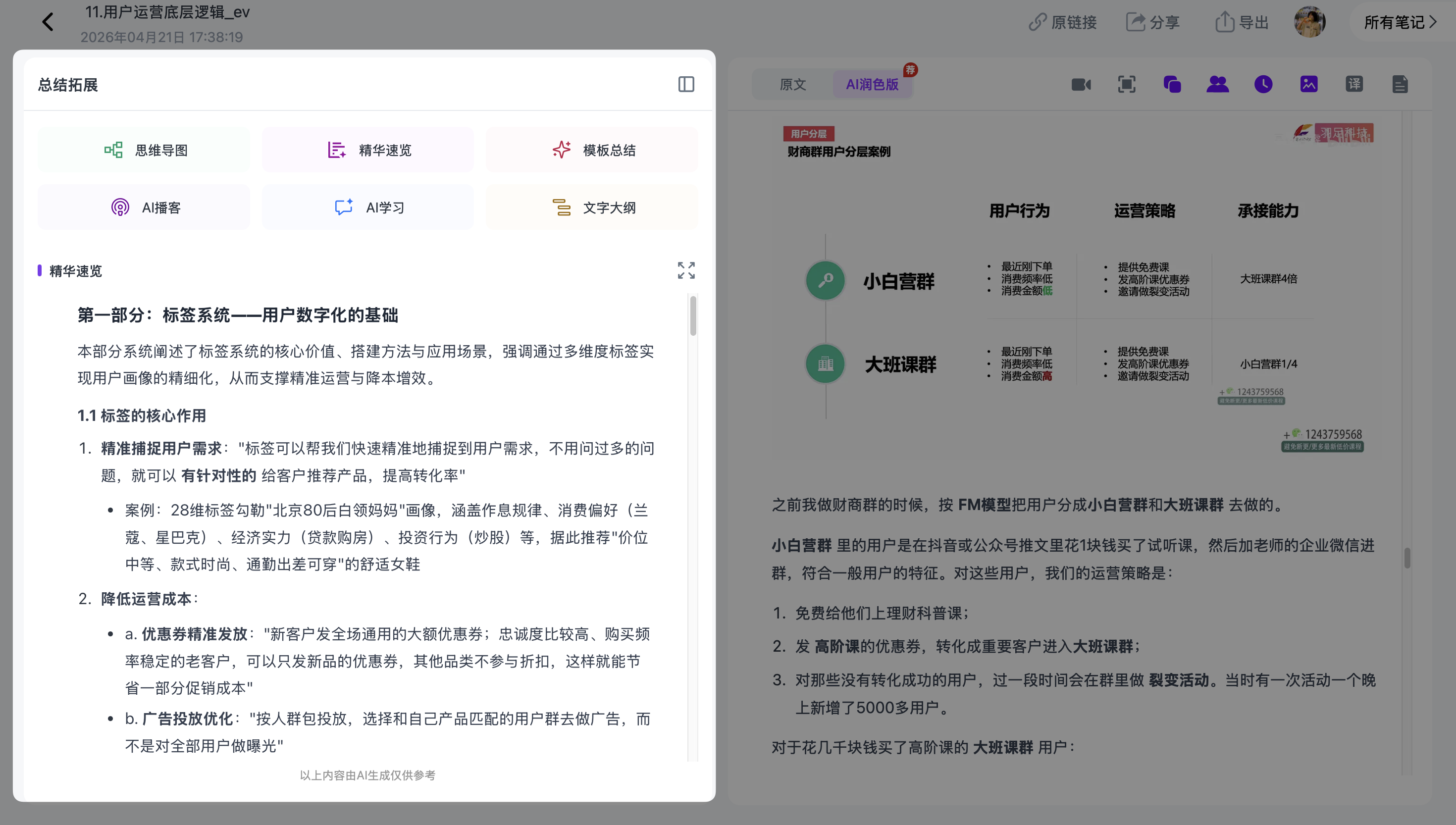Switch to the 原文 original text tab
Screen dimensions: 1456x825
[x=792, y=84]
